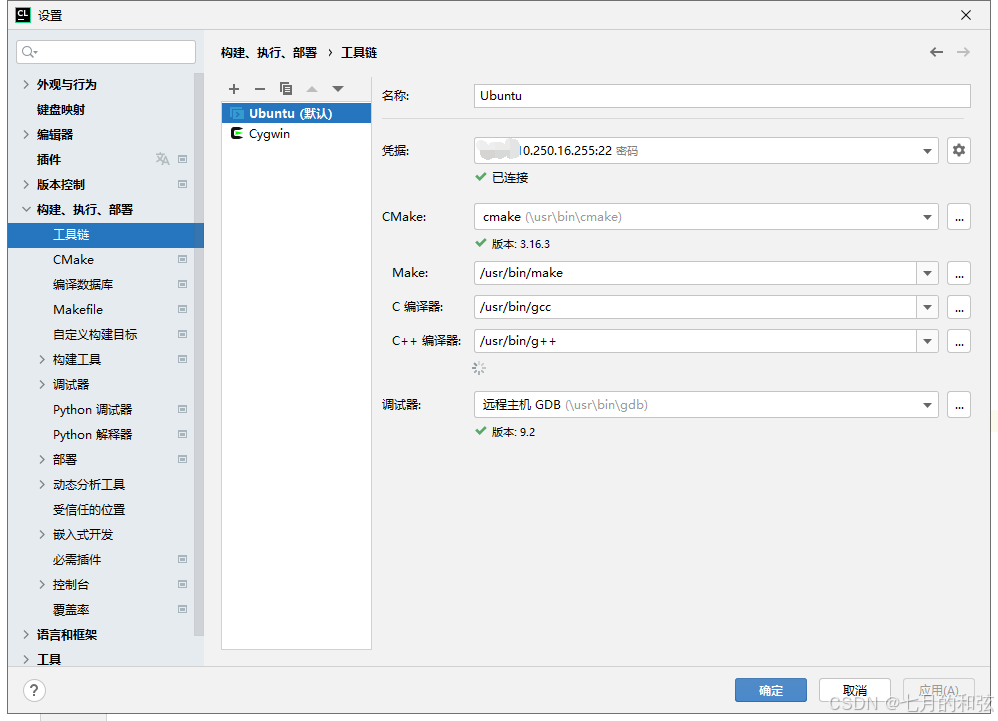Click 取消 to cancel
This screenshot has height=721, width=998.
(x=855, y=690)
